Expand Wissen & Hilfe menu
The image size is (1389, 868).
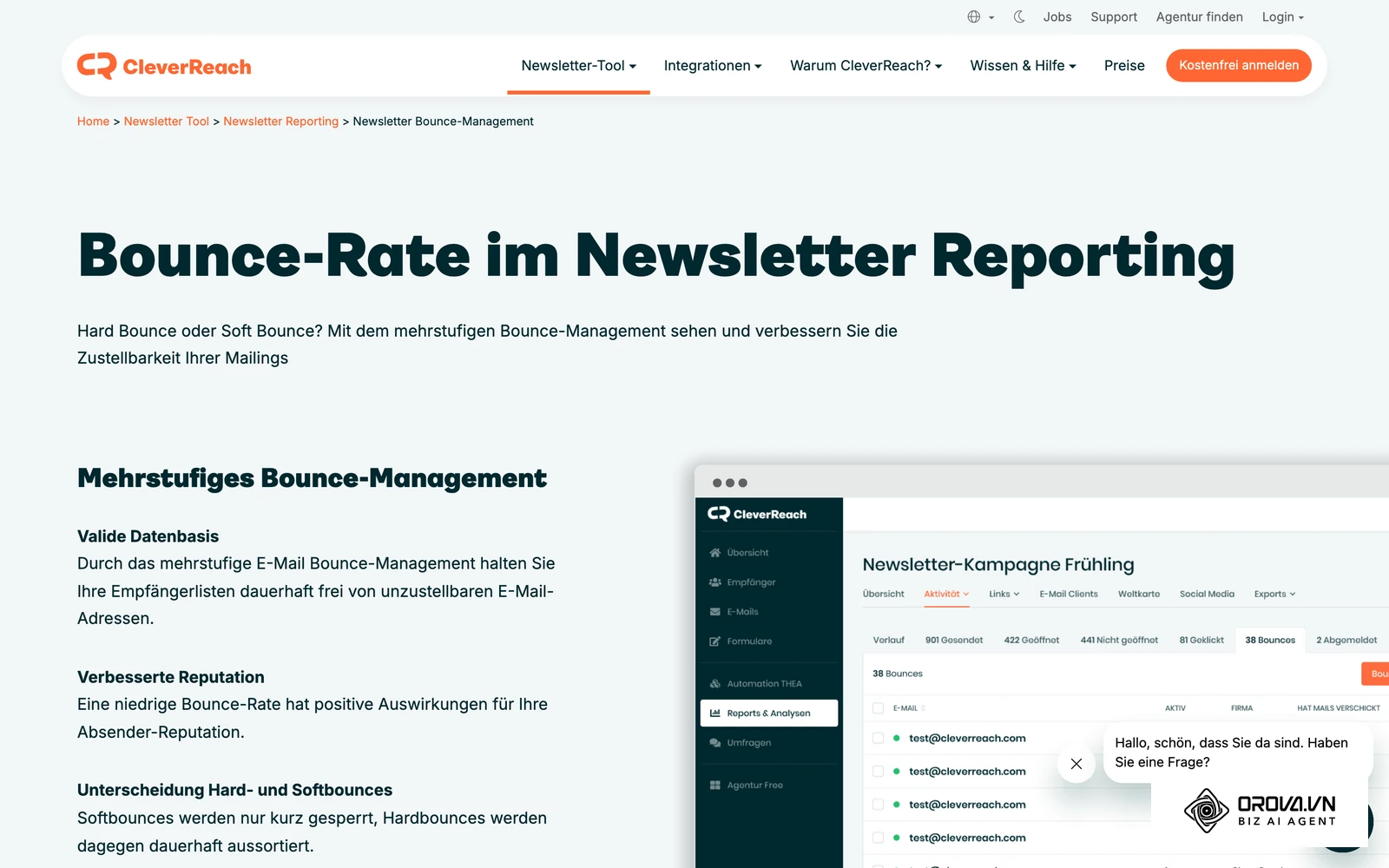(1023, 65)
